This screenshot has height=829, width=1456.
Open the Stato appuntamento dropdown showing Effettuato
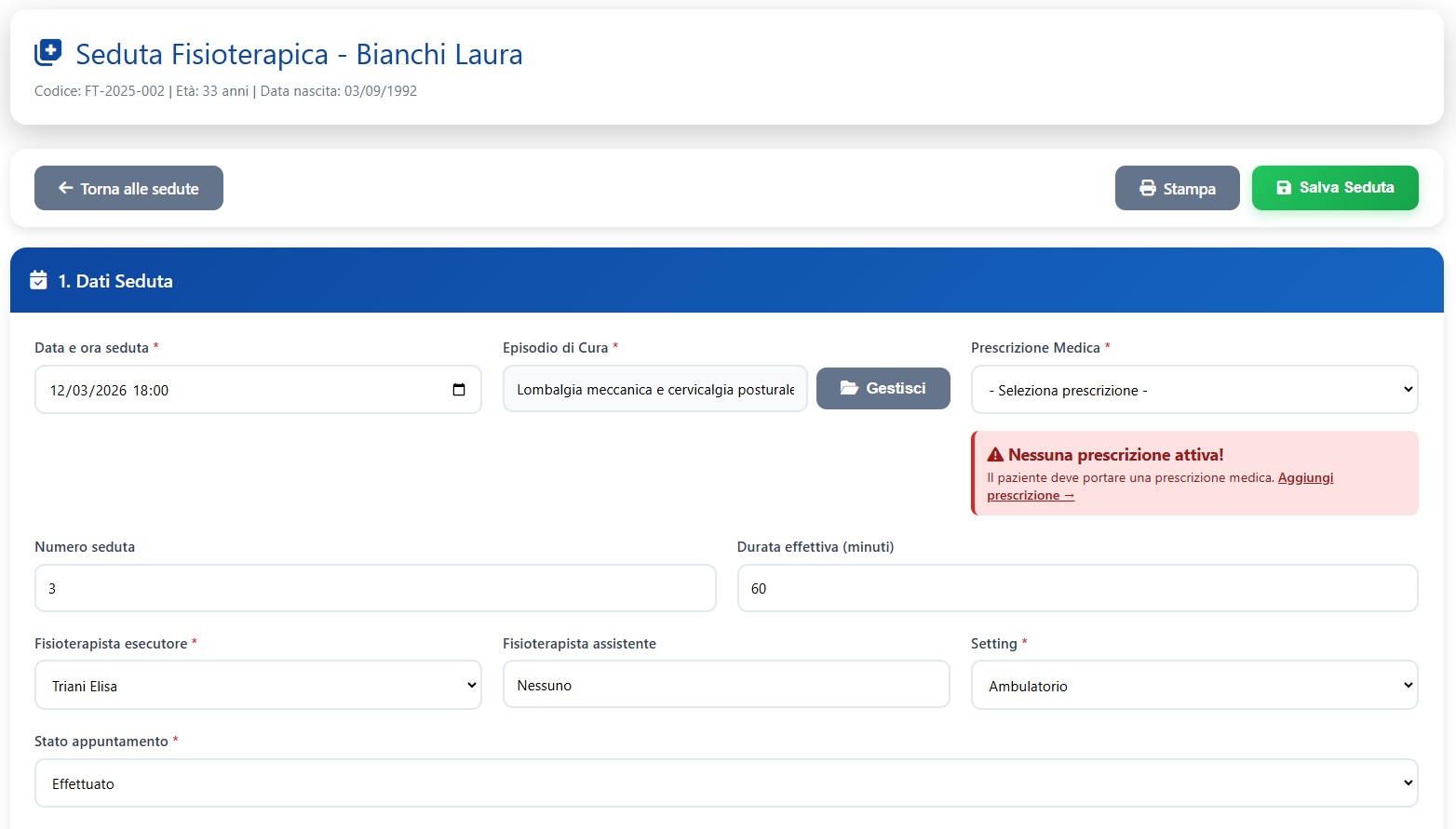pyautogui.click(x=724, y=782)
